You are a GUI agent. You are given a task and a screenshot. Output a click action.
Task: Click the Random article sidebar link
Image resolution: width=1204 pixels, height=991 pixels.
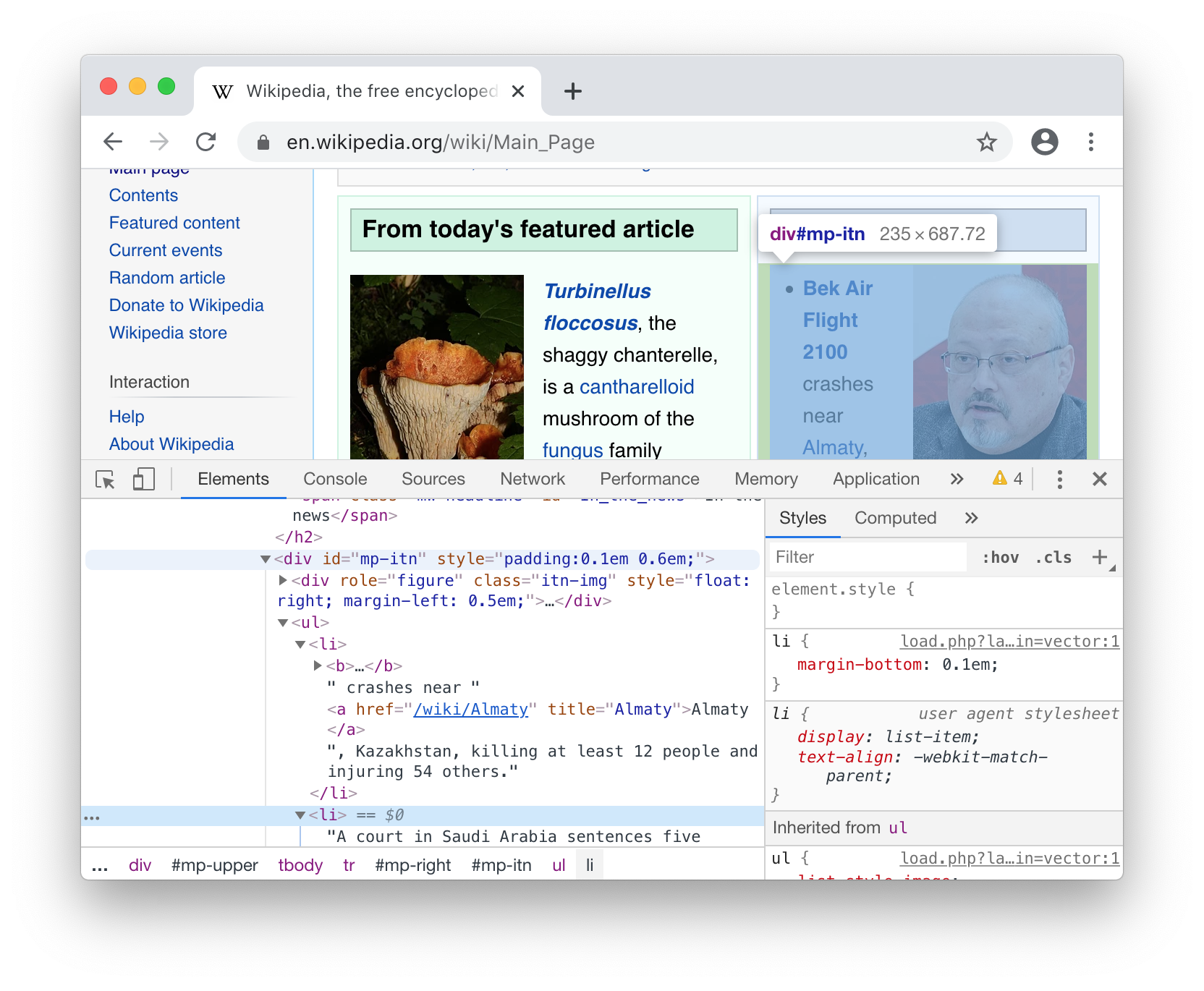[167, 278]
